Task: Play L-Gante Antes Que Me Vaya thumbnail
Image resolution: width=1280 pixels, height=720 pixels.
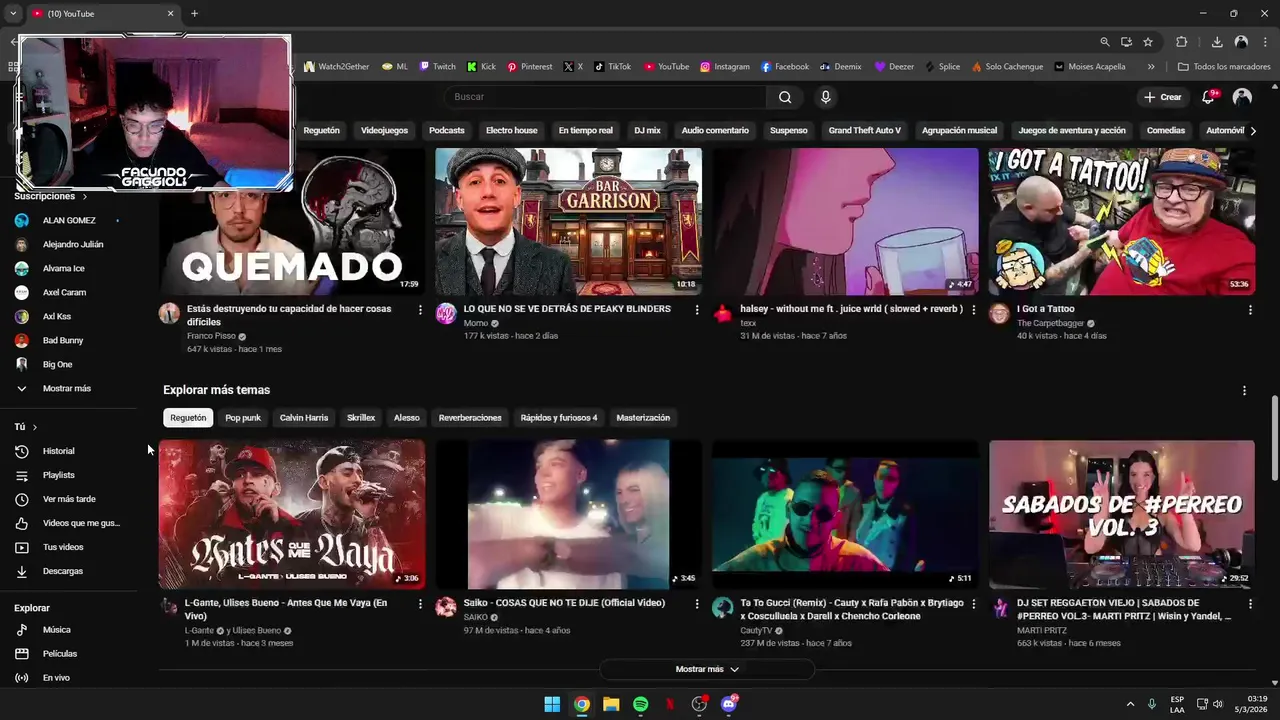Action: (292, 514)
